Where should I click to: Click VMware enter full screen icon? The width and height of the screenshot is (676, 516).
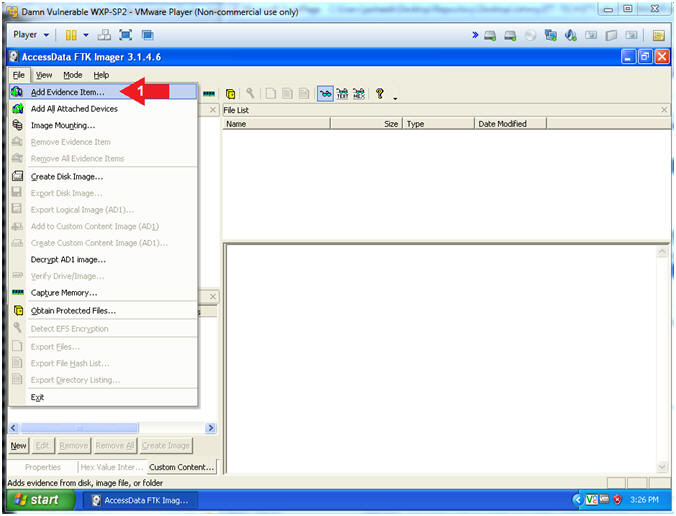(125, 35)
